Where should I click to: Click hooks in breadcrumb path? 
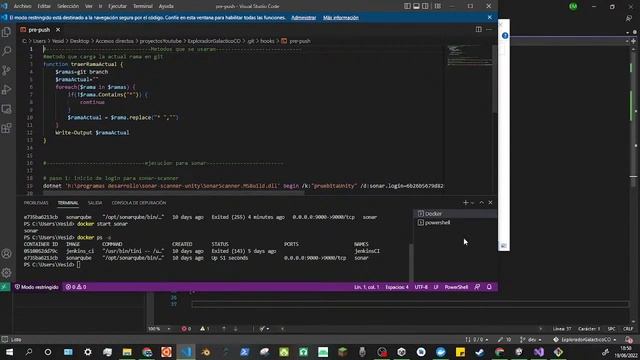pos(267,41)
